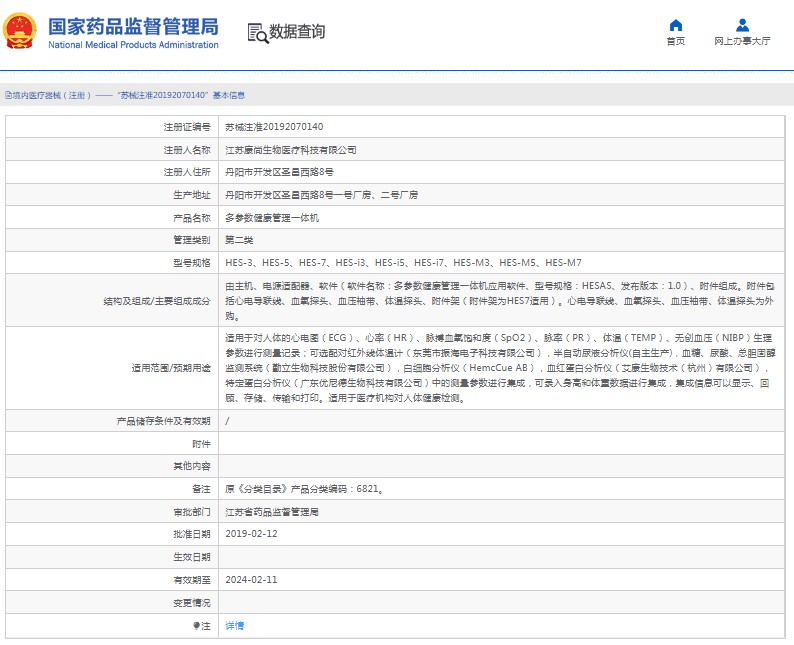The image size is (794, 645).
Task: Click the 型号规格 row label
Action: click(x=192, y=263)
